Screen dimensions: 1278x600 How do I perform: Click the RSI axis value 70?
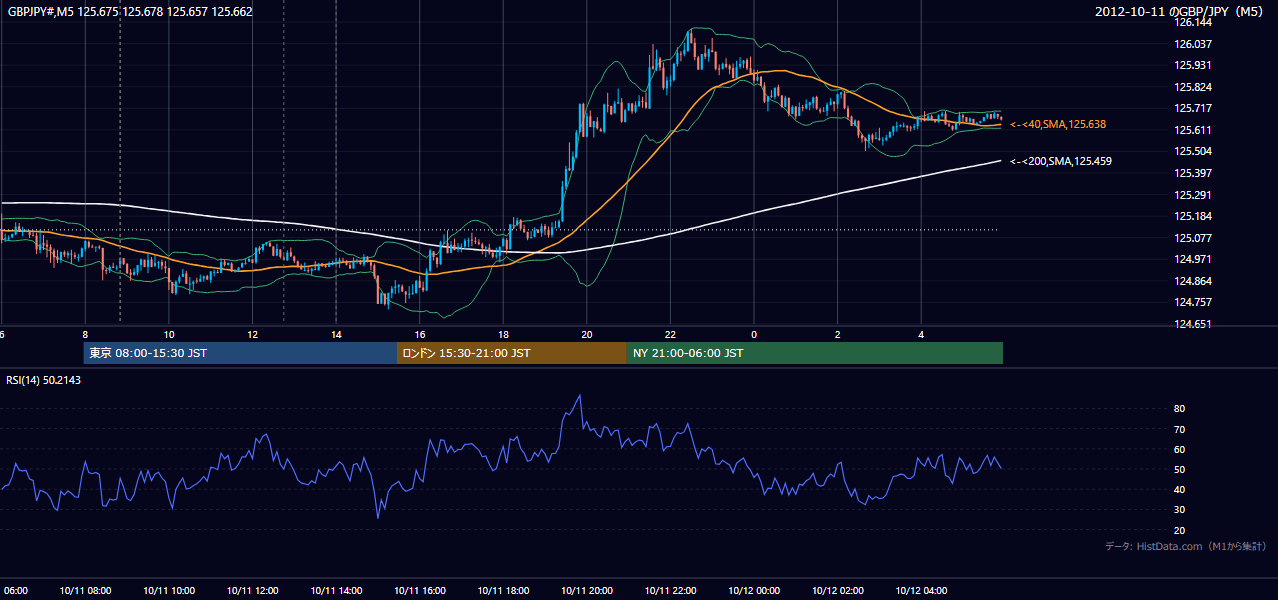pos(1180,429)
